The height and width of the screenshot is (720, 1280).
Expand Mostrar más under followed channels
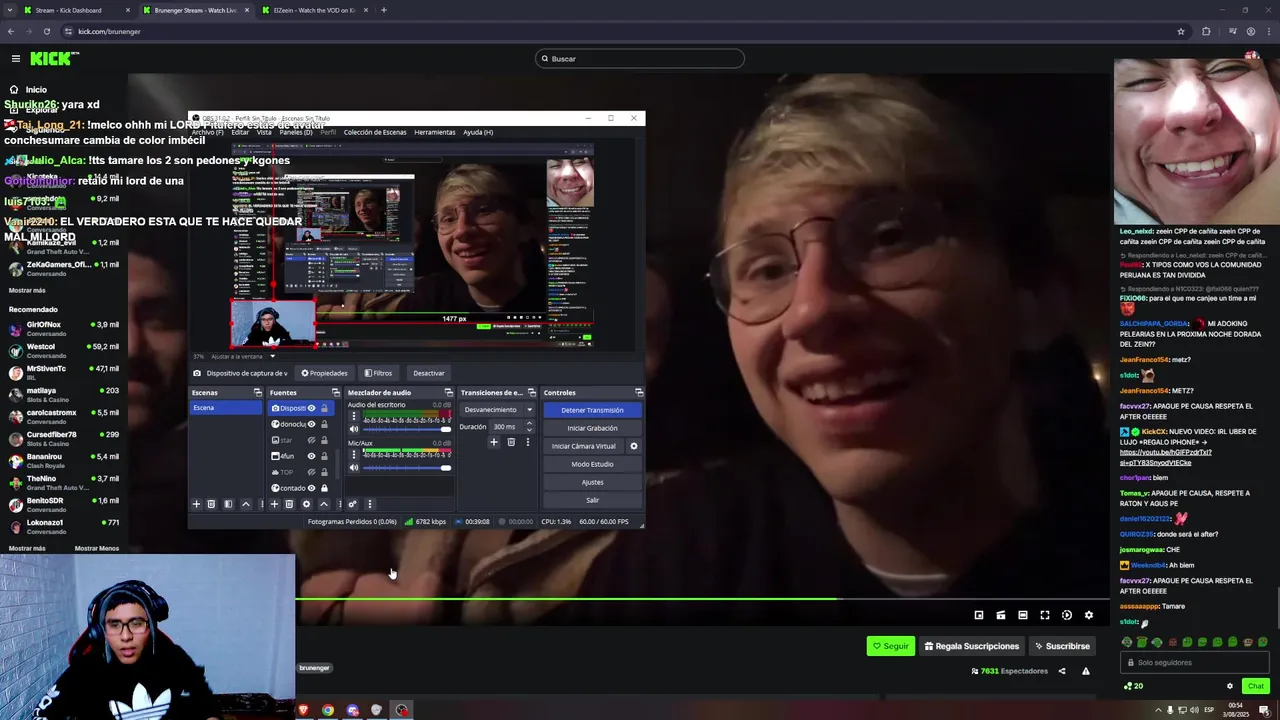click(x=27, y=290)
